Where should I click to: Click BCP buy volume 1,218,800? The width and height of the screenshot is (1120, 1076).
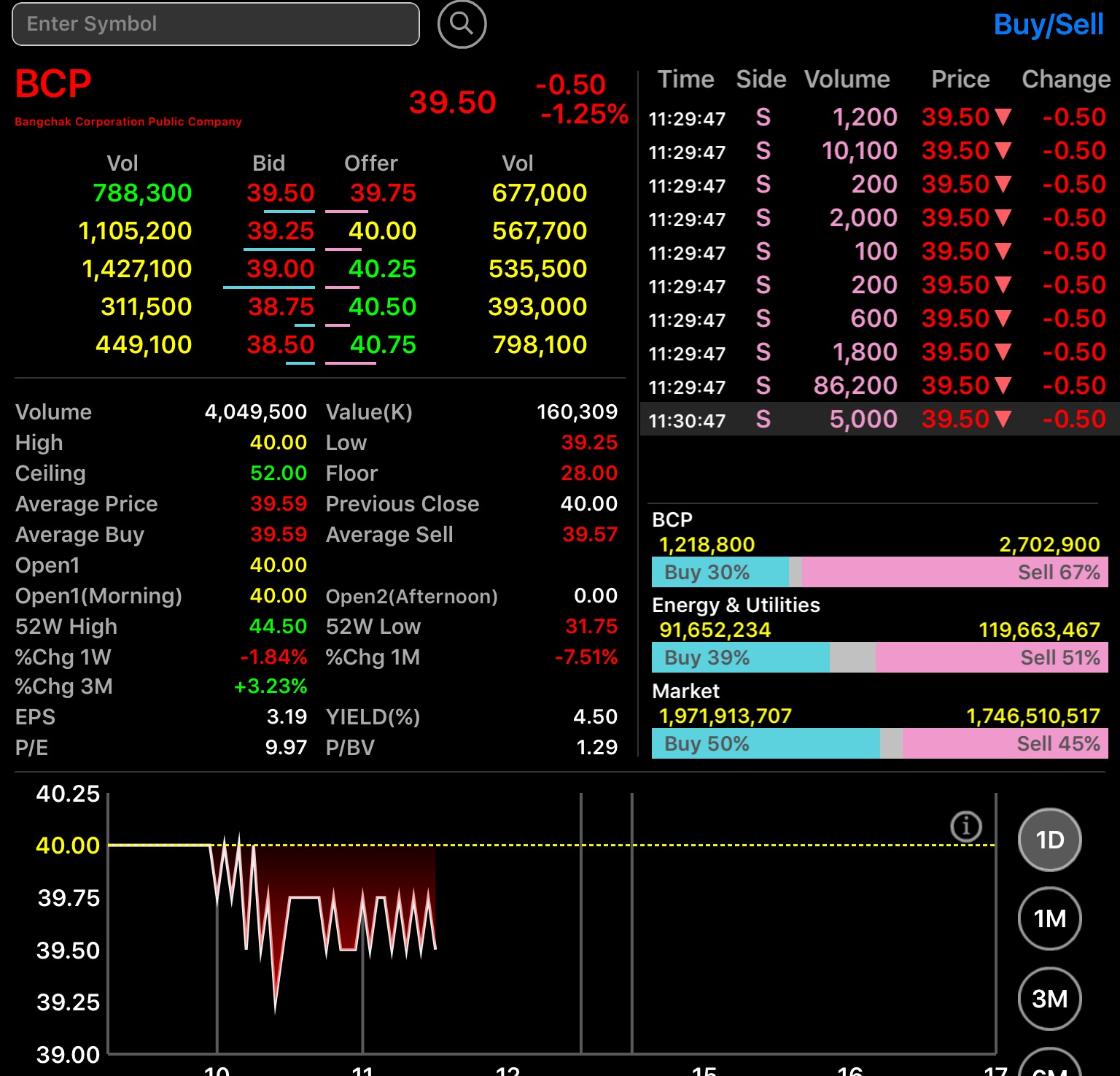pos(707,544)
